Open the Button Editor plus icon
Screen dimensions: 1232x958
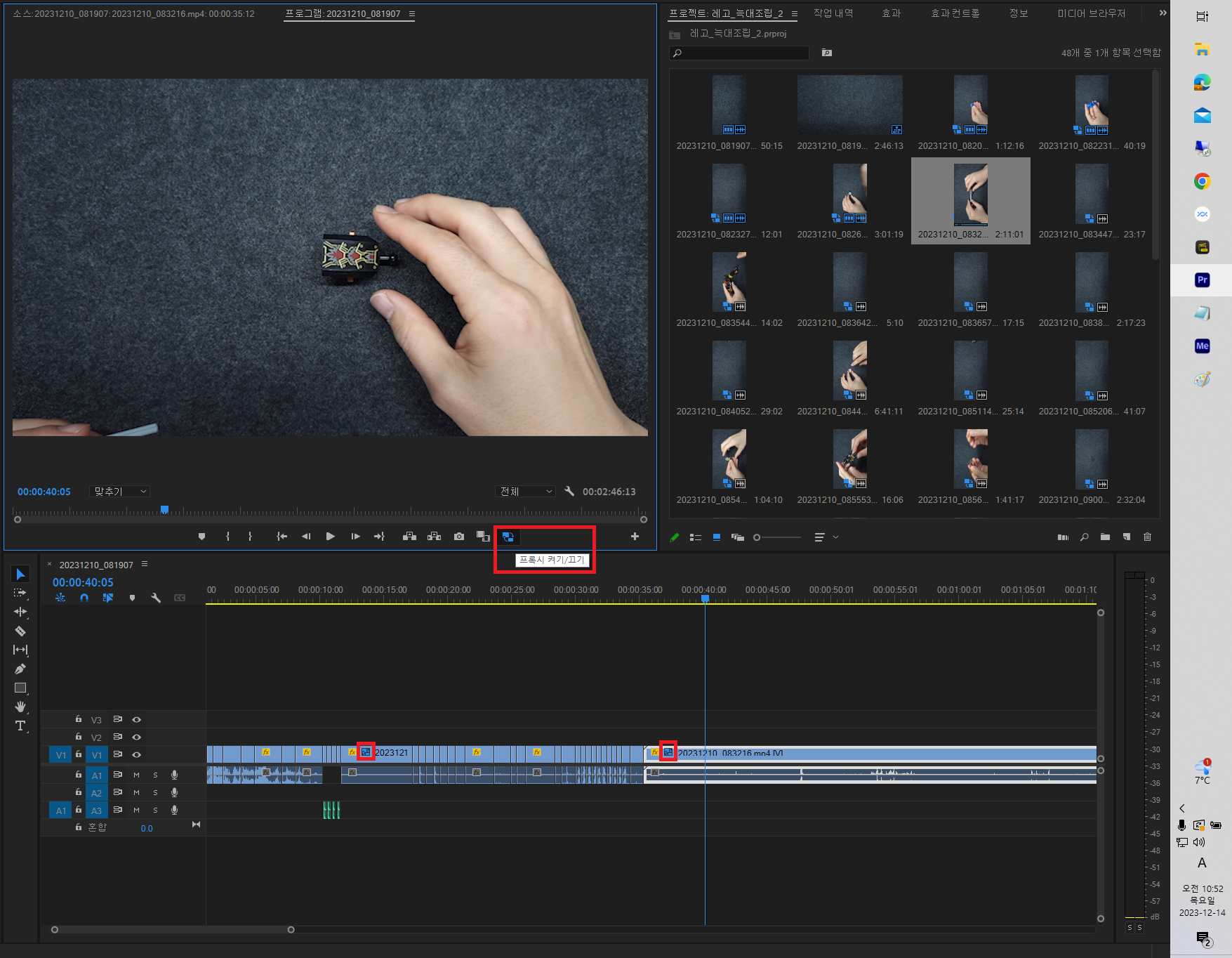click(x=635, y=537)
